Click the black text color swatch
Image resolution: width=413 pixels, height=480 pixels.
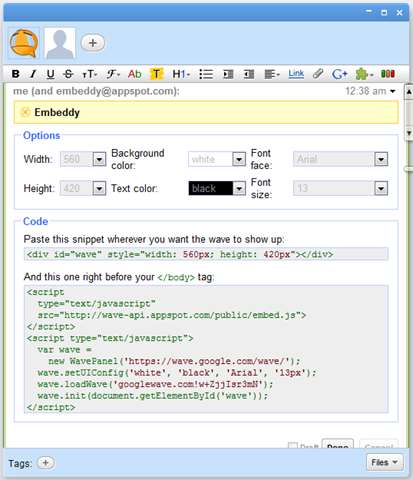pos(210,188)
